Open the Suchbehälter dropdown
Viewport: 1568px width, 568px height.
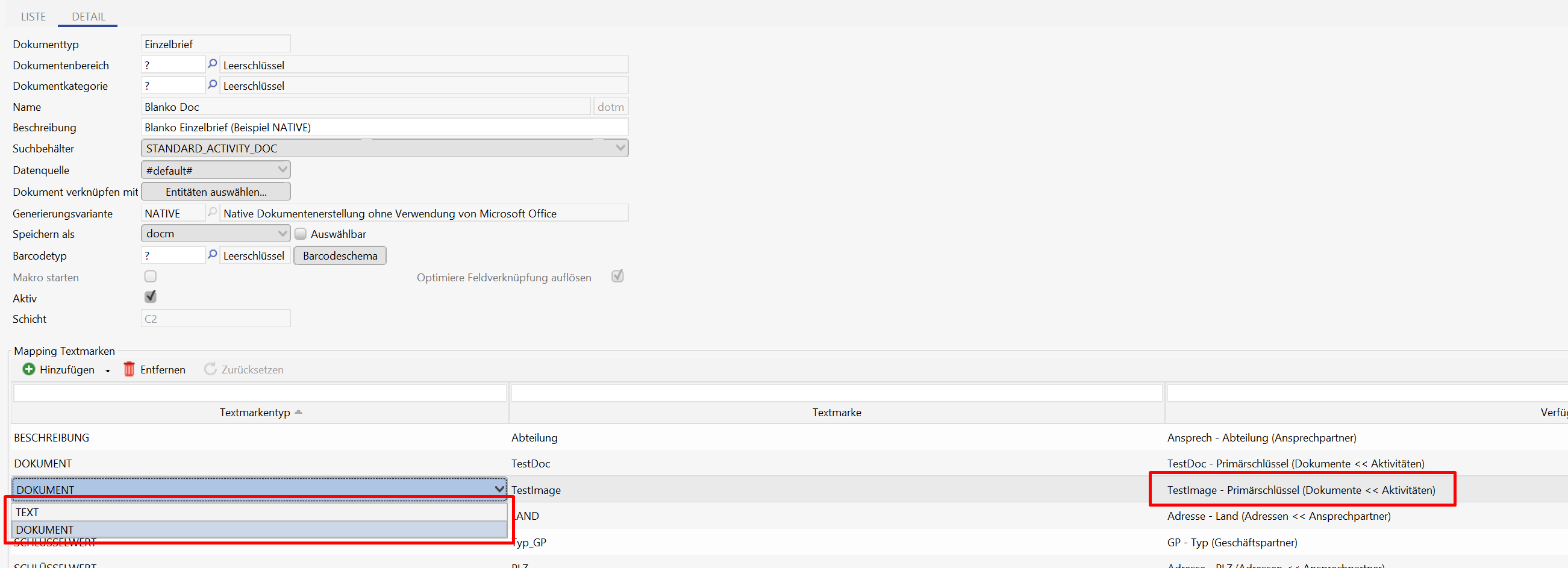pos(620,148)
